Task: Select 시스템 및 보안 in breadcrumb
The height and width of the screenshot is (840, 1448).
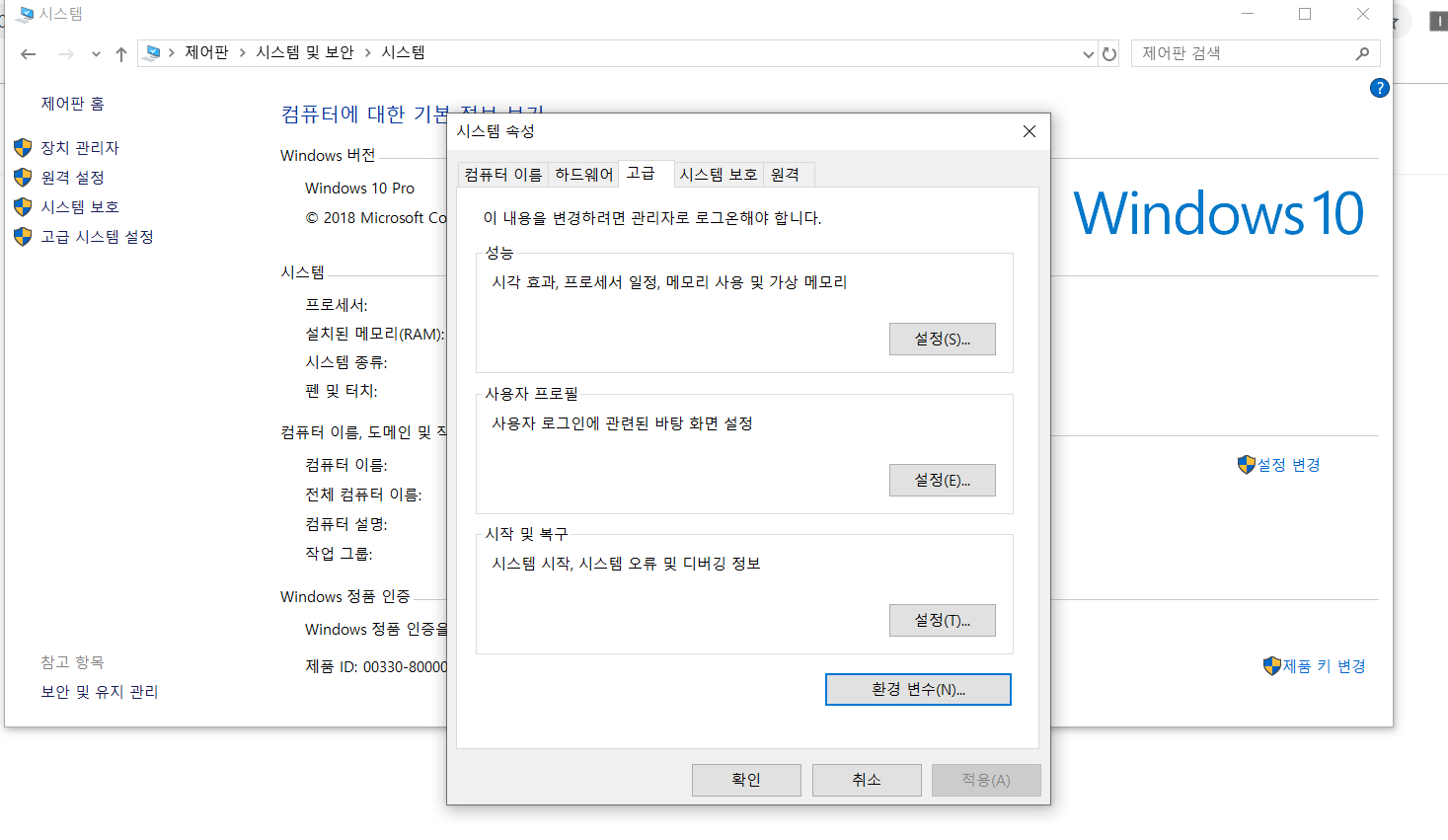Action: click(305, 52)
